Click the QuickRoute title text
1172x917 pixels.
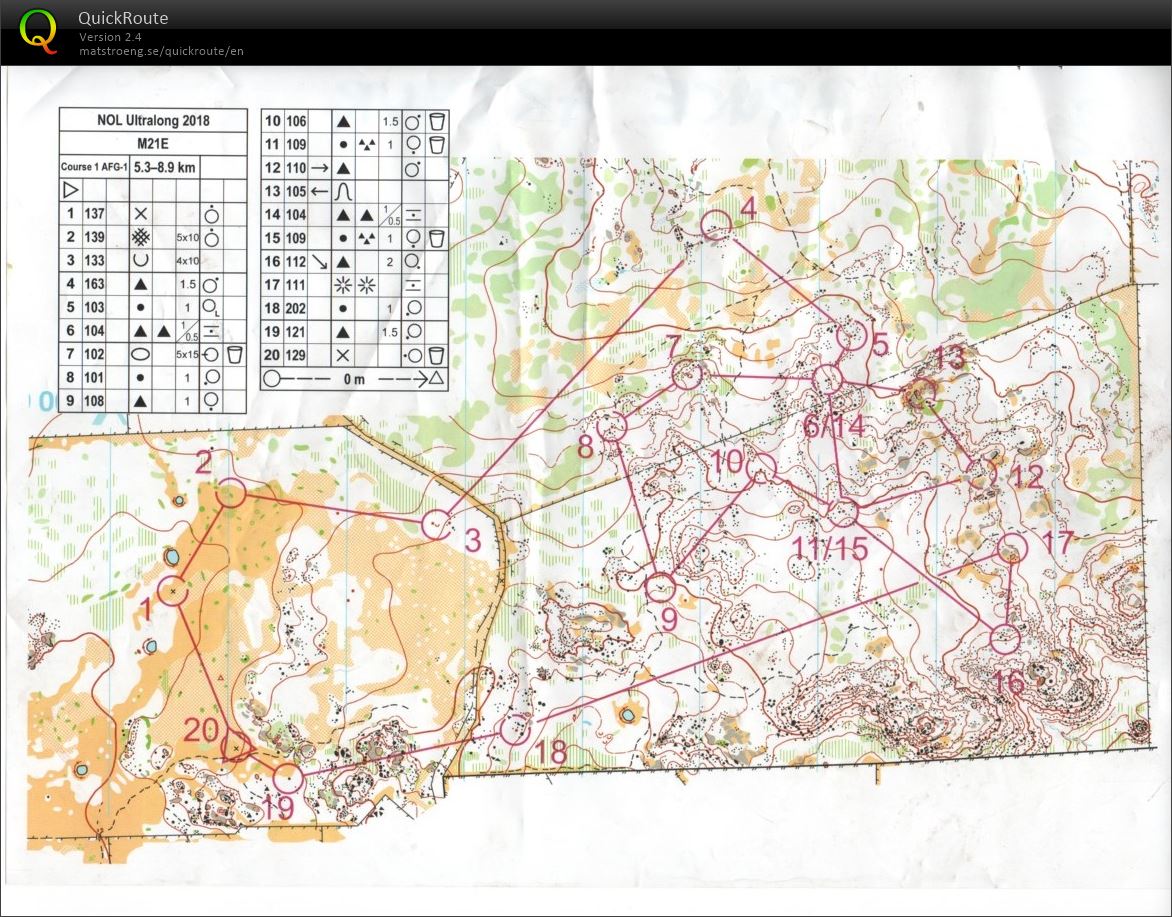pyautogui.click(x=123, y=18)
